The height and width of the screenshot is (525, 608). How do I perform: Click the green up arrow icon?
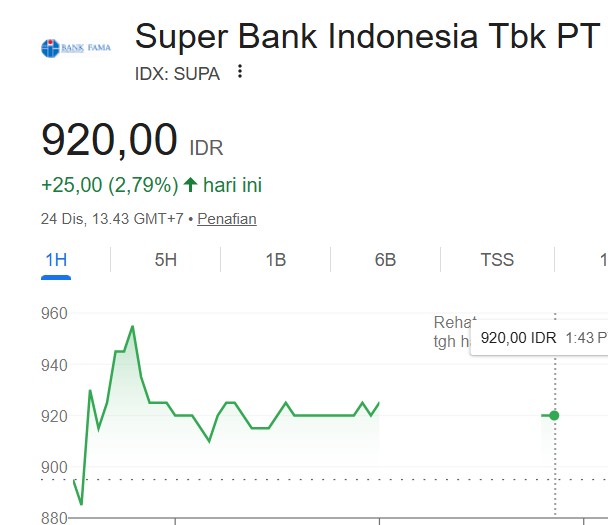tap(191, 185)
